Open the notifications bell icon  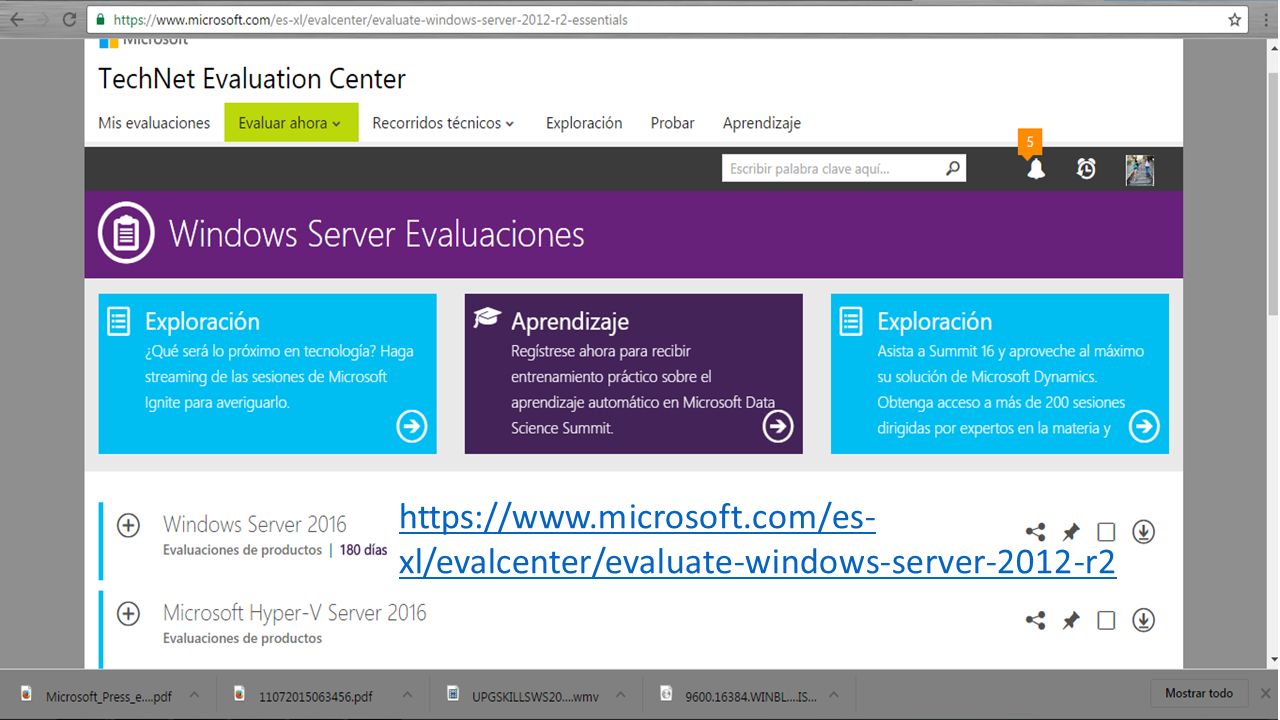[x=1036, y=169]
